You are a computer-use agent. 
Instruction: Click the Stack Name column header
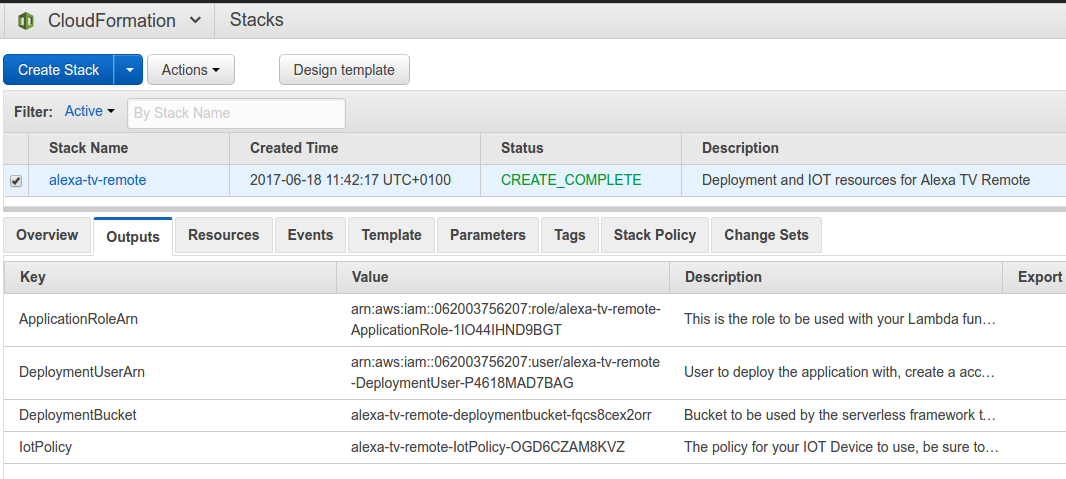pyautogui.click(x=88, y=148)
